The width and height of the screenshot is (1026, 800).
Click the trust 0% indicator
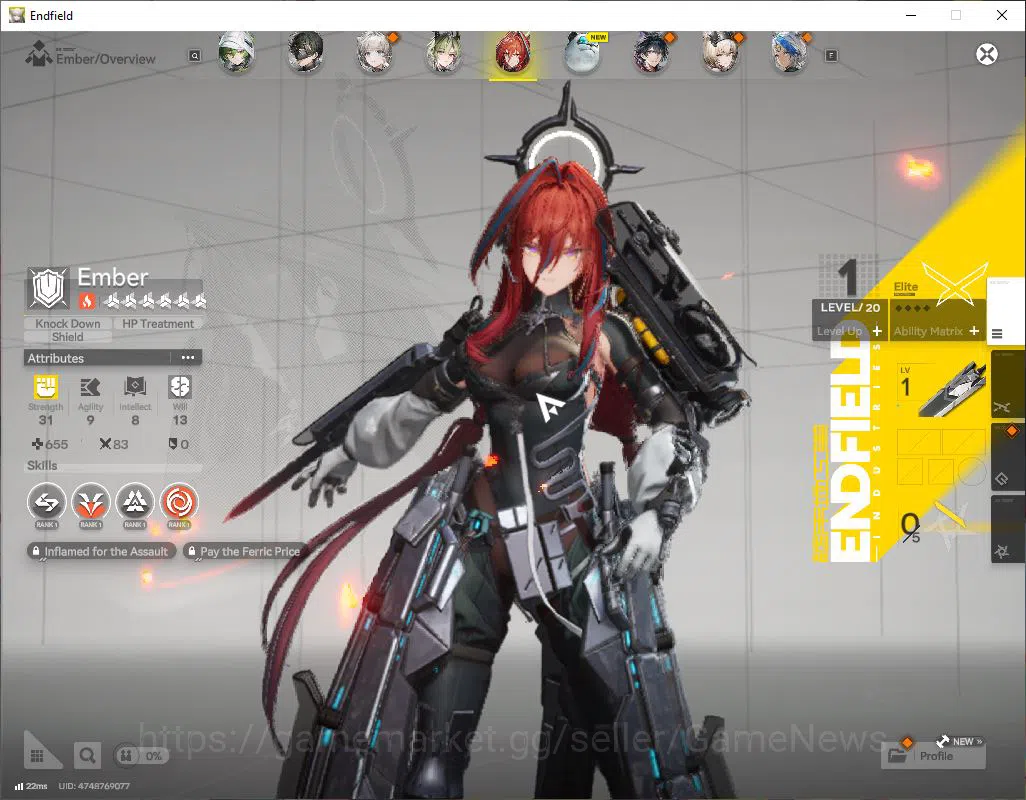(141, 756)
